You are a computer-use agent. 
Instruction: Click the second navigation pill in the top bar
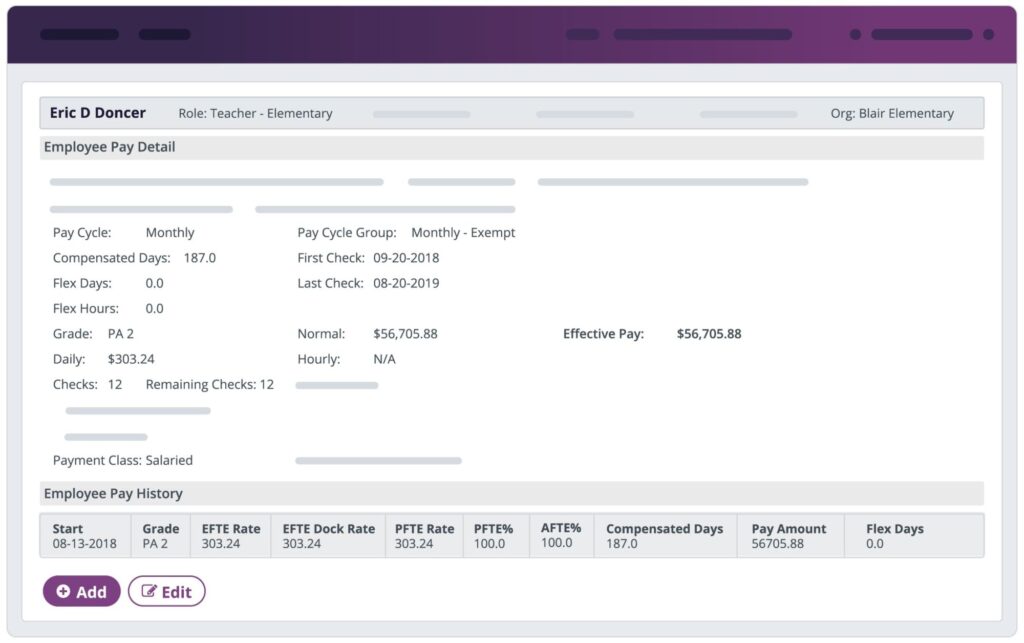point(164,33)
